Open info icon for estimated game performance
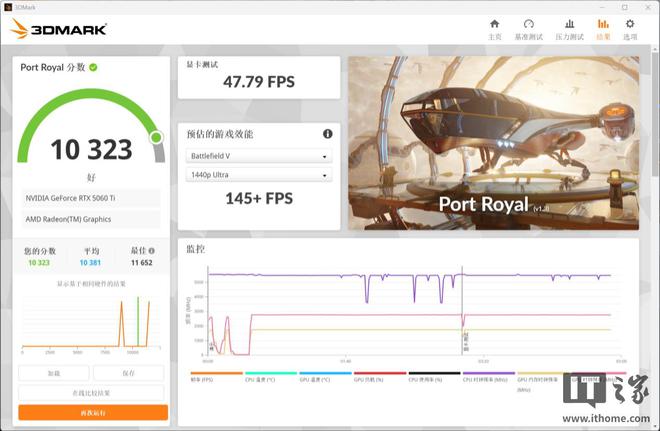Viewport: 660px width, 431px height. pos(327,134)
